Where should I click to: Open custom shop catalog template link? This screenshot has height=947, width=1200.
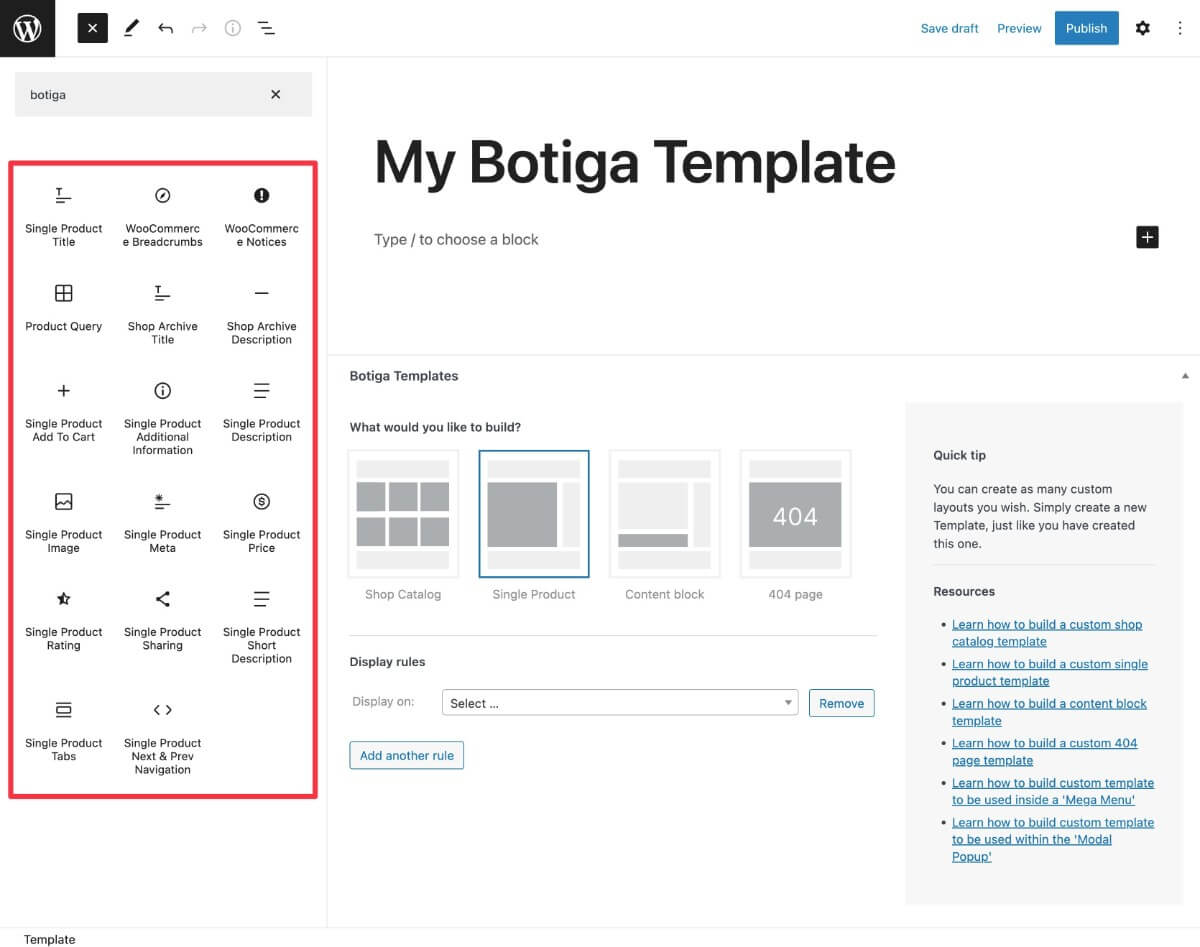pyautogui.click(x=1047, y=633)
